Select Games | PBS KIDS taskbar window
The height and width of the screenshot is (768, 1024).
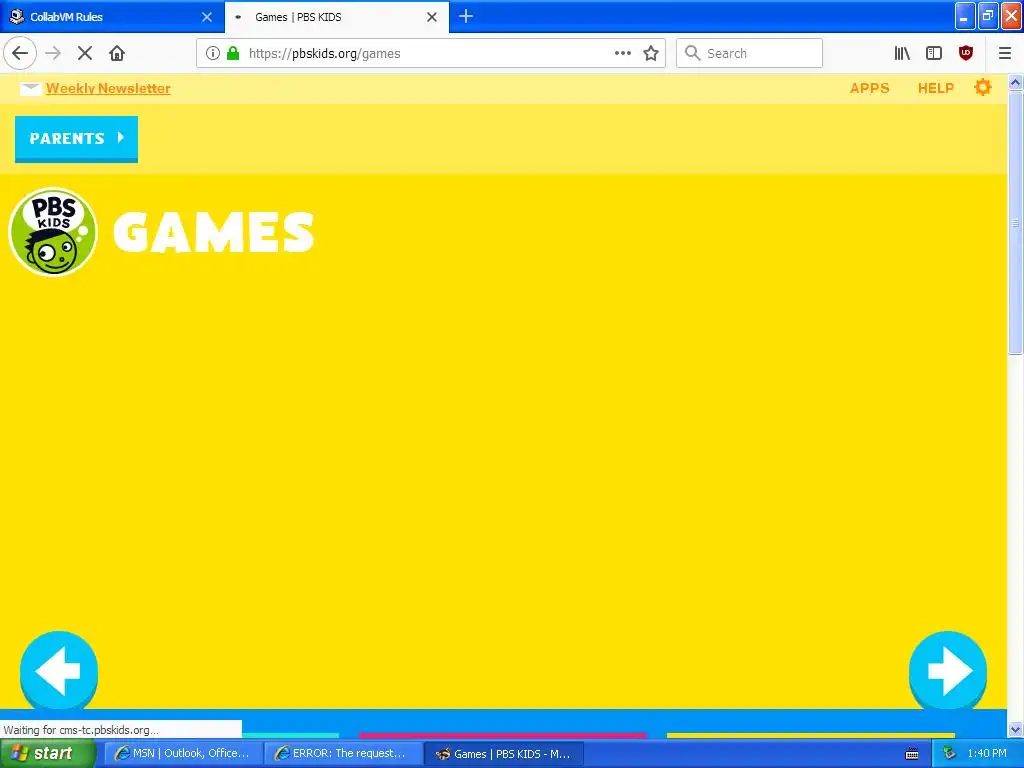[x=504, y=753]
